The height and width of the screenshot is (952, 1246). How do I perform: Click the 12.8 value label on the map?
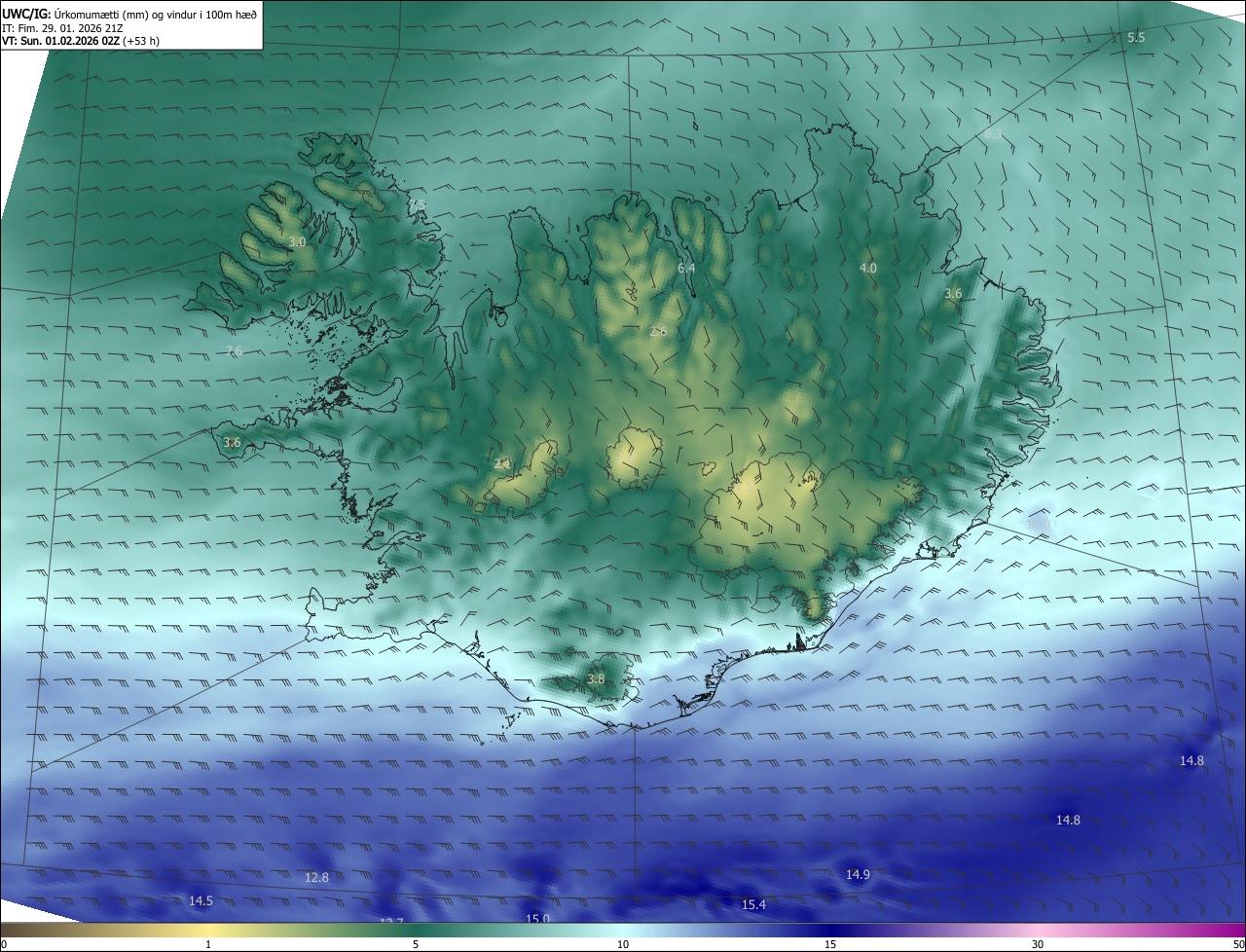[316, 878]
